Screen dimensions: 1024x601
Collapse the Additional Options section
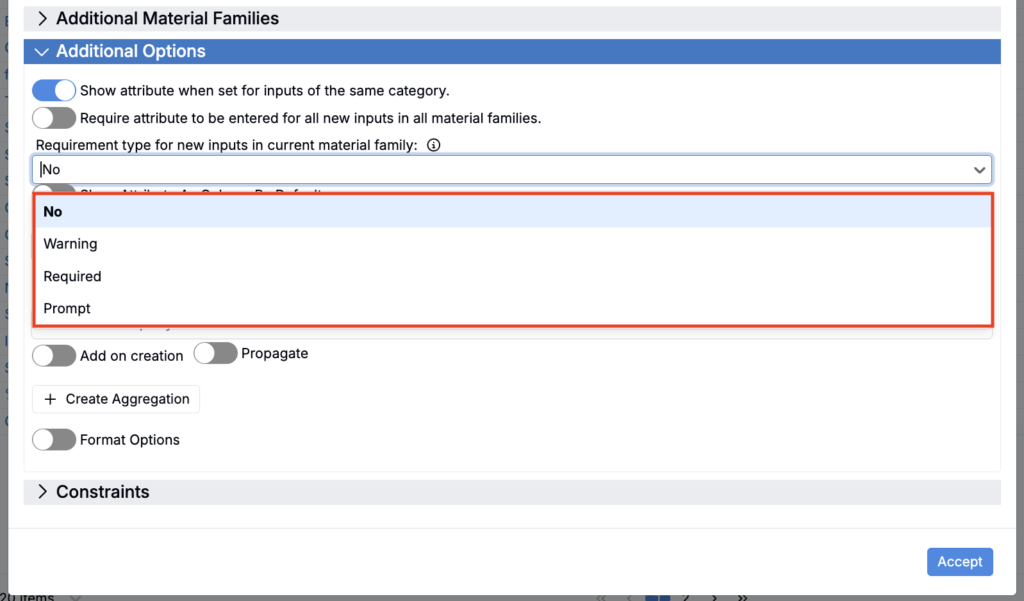click(42, 52)
